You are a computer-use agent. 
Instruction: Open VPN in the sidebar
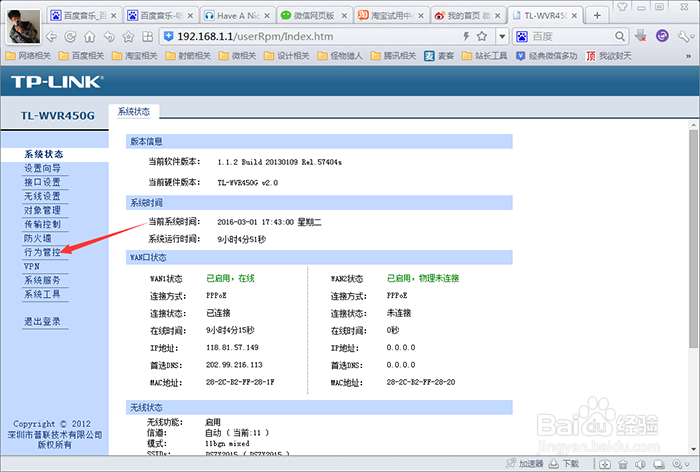32,266
